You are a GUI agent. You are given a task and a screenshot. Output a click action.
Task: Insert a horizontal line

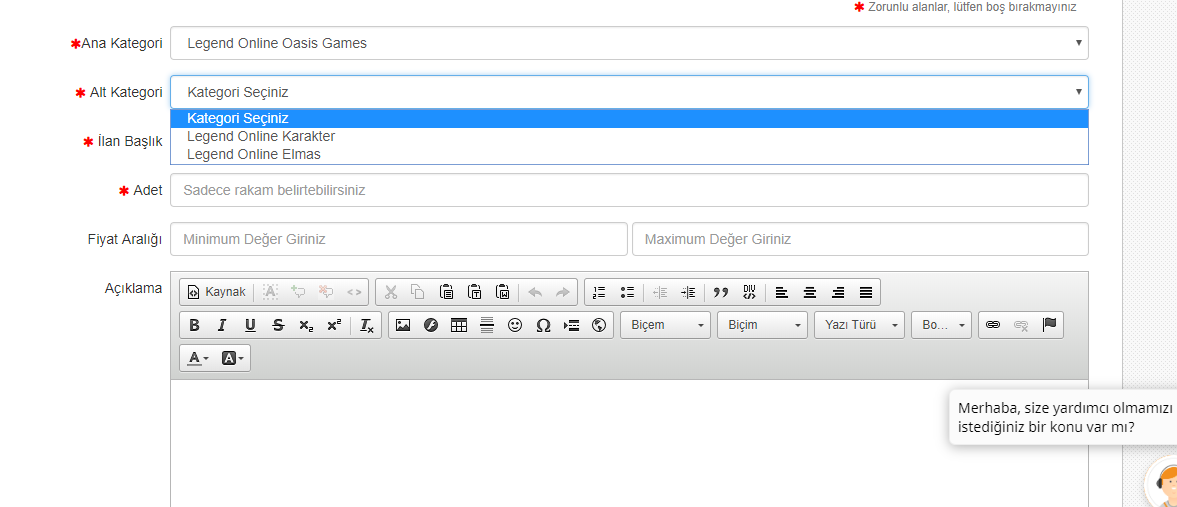[x=487, y=325]
